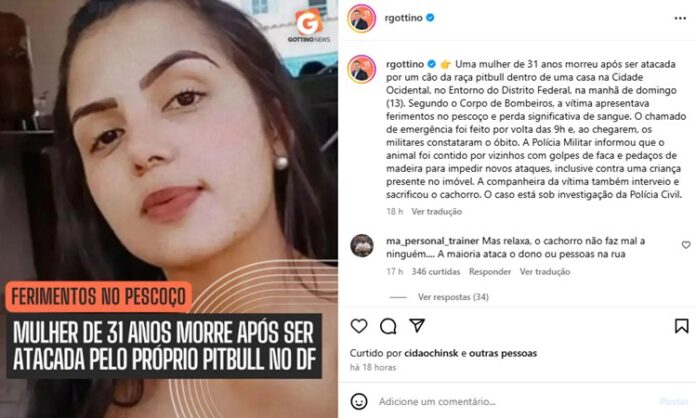Open comments with the speech bubble icon
This screenshot has width=696, height=418.
coord(388,326)
